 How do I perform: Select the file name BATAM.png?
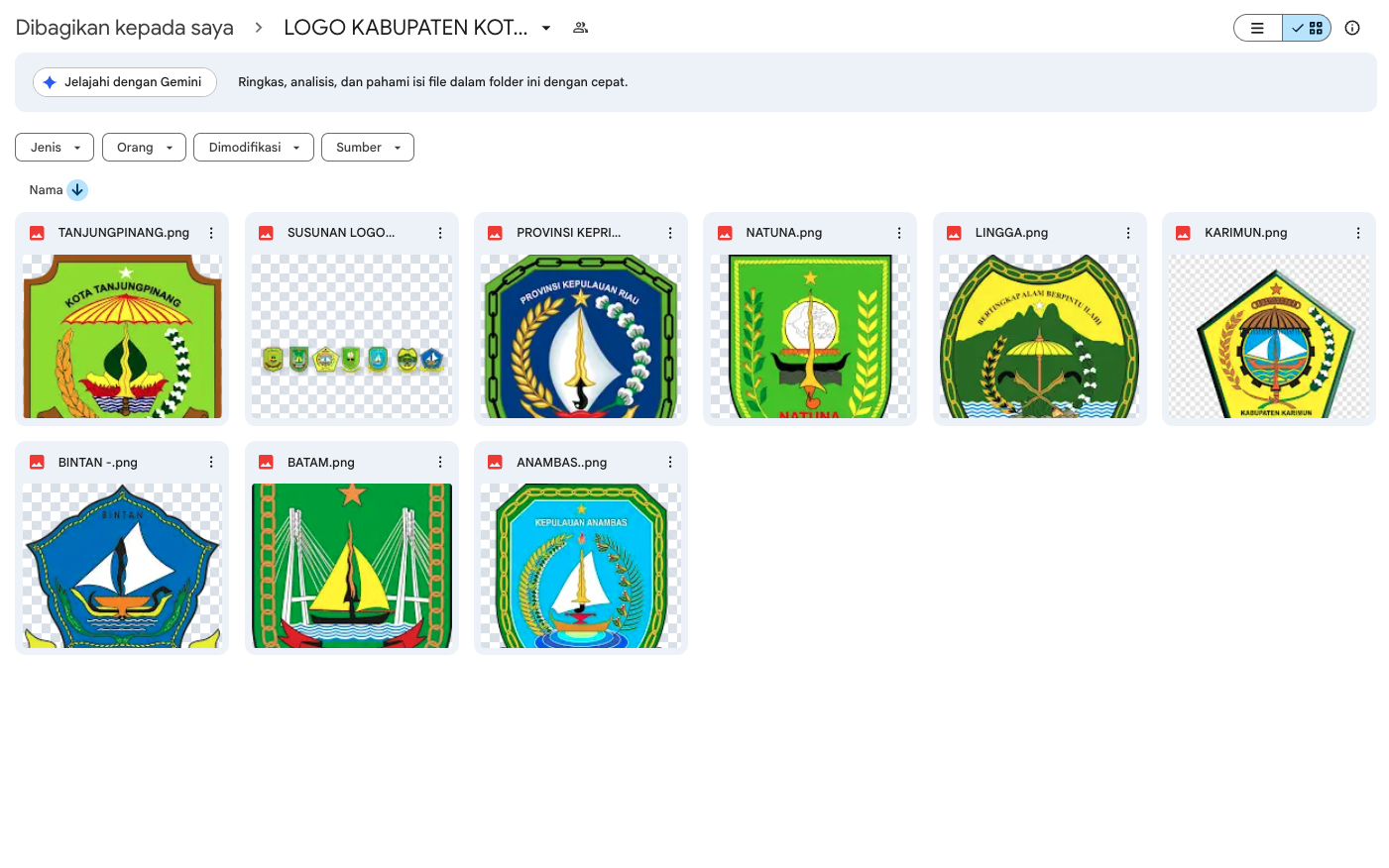(x=321, y=462)
